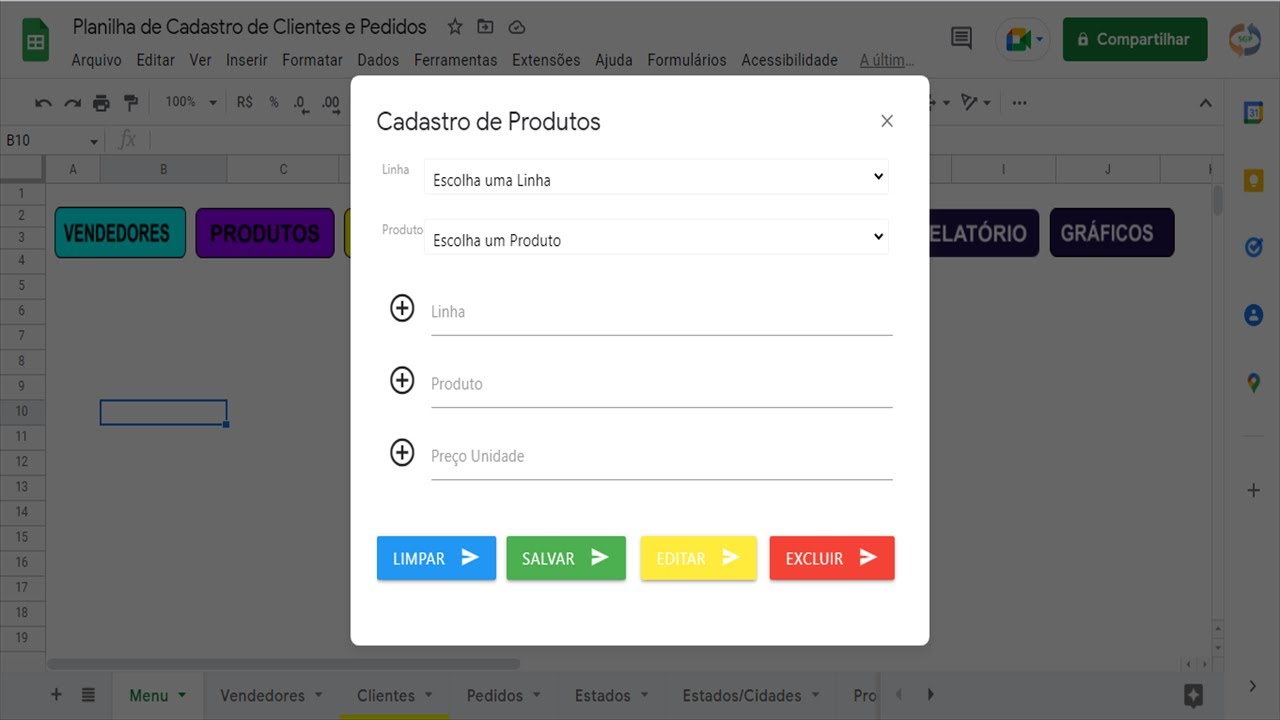1280x720 pixels.
Task: Close the Cadastro de Produtos dialog
Action: 887,121
